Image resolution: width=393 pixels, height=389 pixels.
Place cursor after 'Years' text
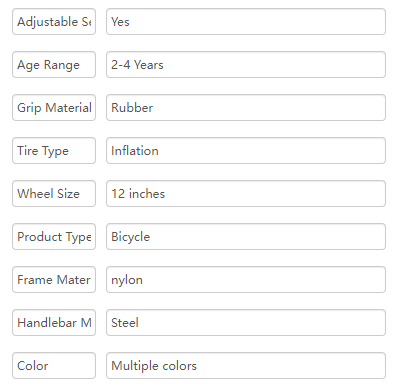point(164,65)
